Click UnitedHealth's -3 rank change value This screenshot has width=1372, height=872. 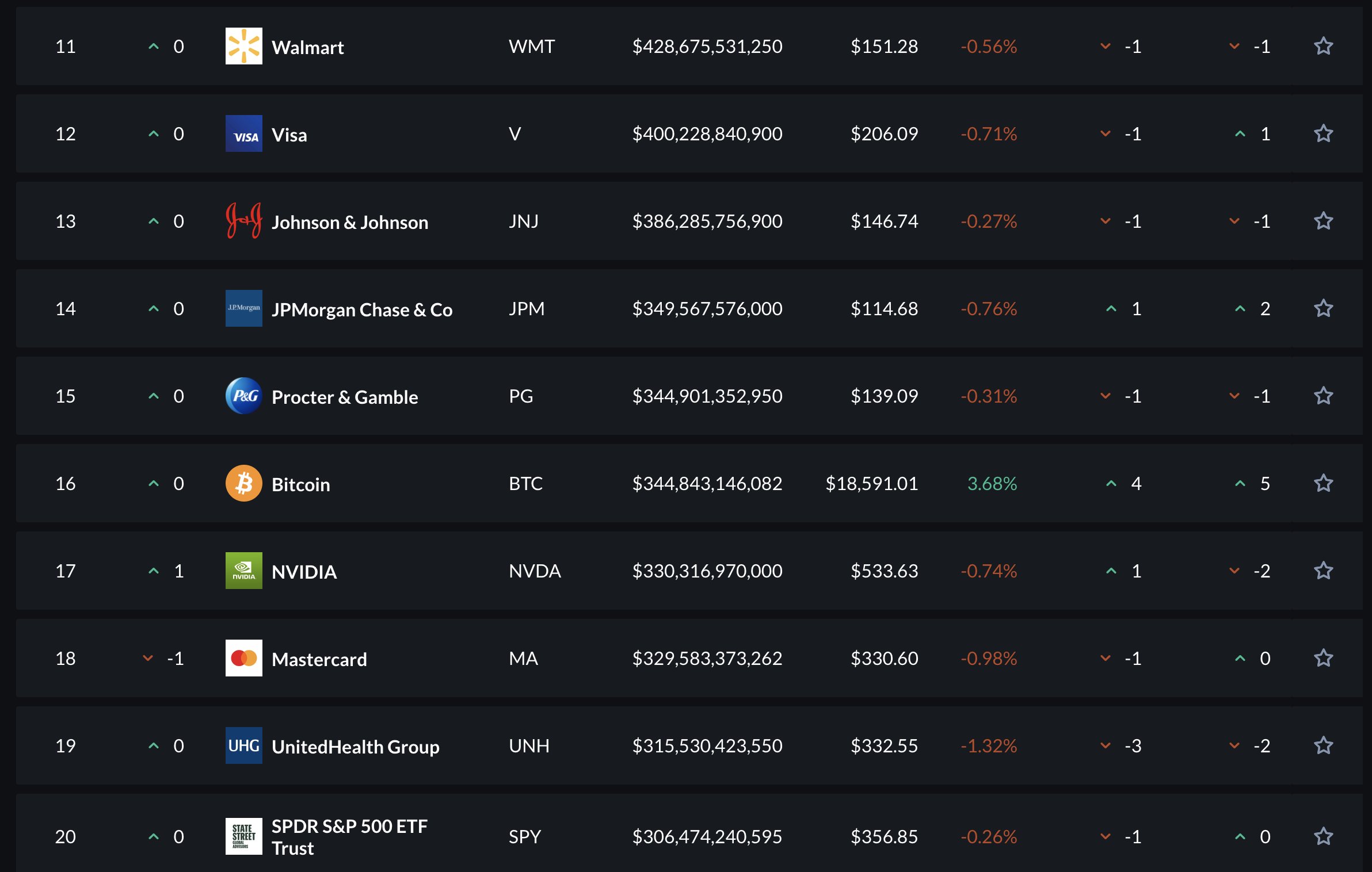1133,745
